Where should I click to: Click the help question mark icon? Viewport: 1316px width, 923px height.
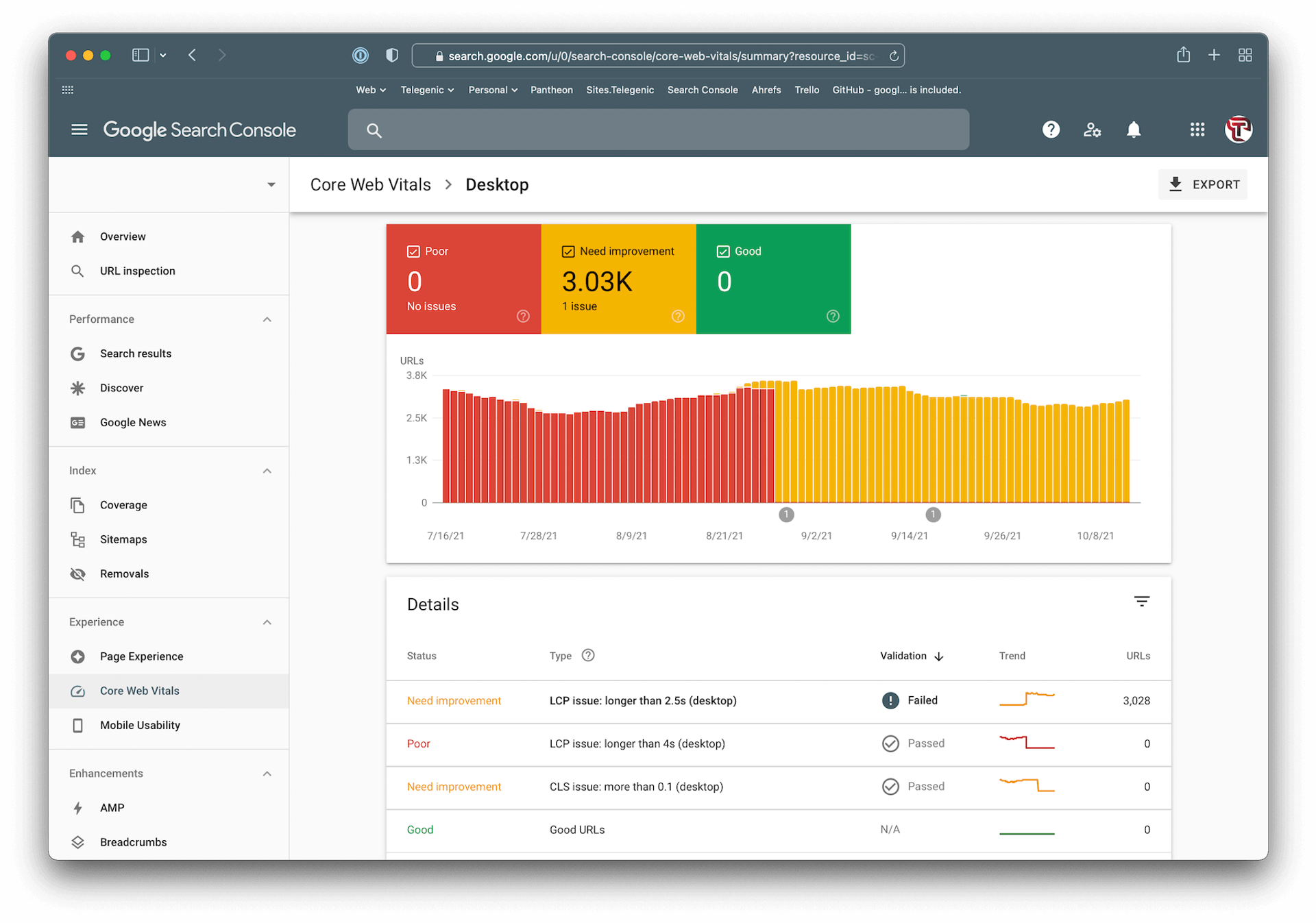click(1051, 130)
